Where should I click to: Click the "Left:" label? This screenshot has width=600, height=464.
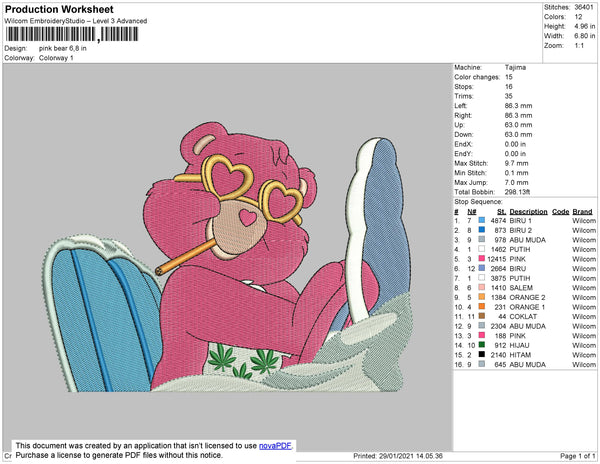click(460, 106)
